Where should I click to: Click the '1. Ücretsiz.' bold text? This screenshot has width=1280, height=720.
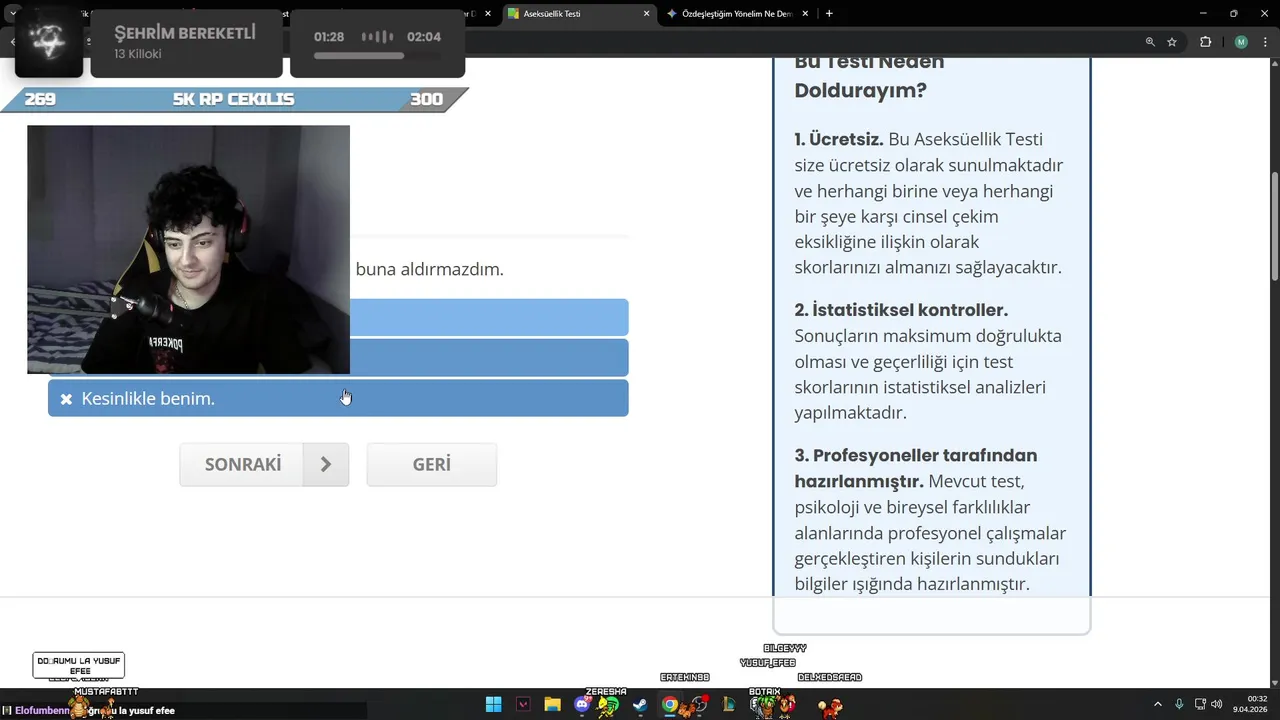click(839, 139)
